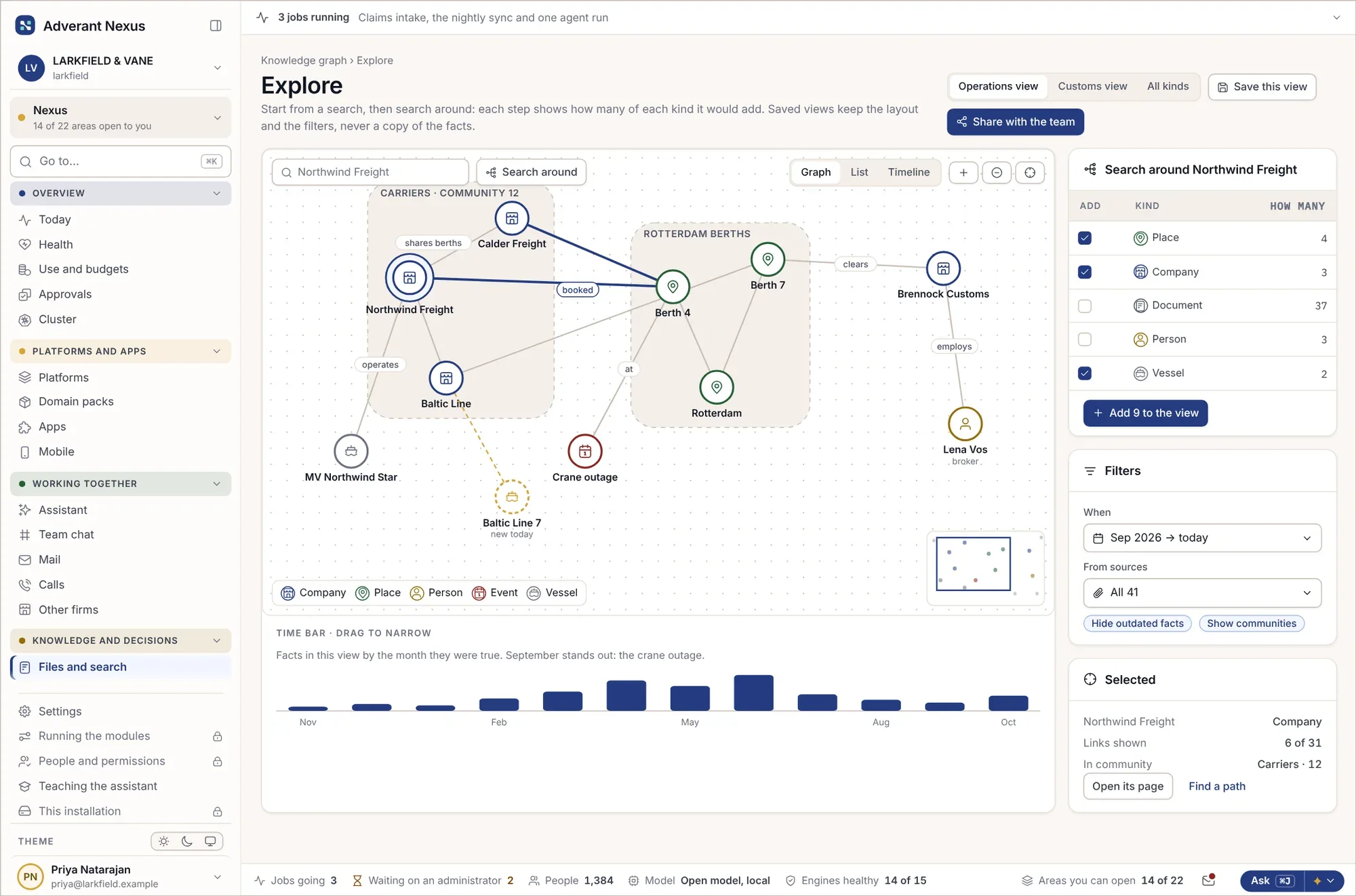Image resolution: width=1356 pixels, height=896 pixels.
Task: Select the Lena Vos person node
Action: pyautogui.click(x=965, y=424)
